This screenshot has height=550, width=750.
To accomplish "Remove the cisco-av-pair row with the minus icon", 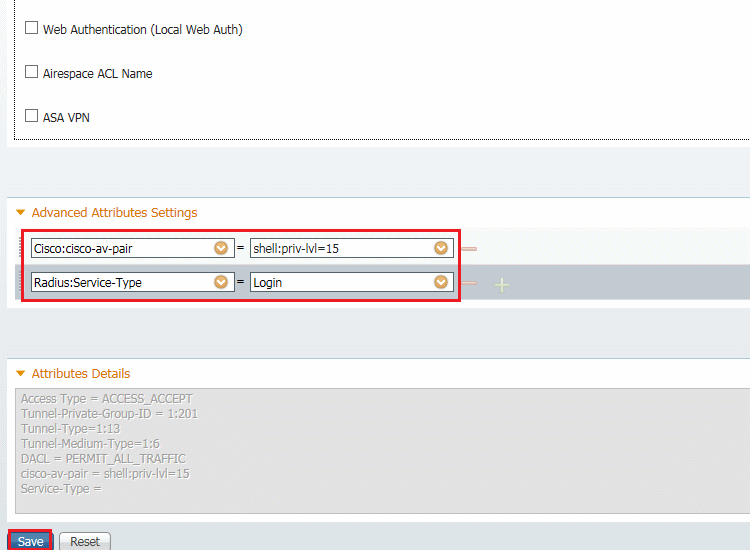I will tap(469, 249).
